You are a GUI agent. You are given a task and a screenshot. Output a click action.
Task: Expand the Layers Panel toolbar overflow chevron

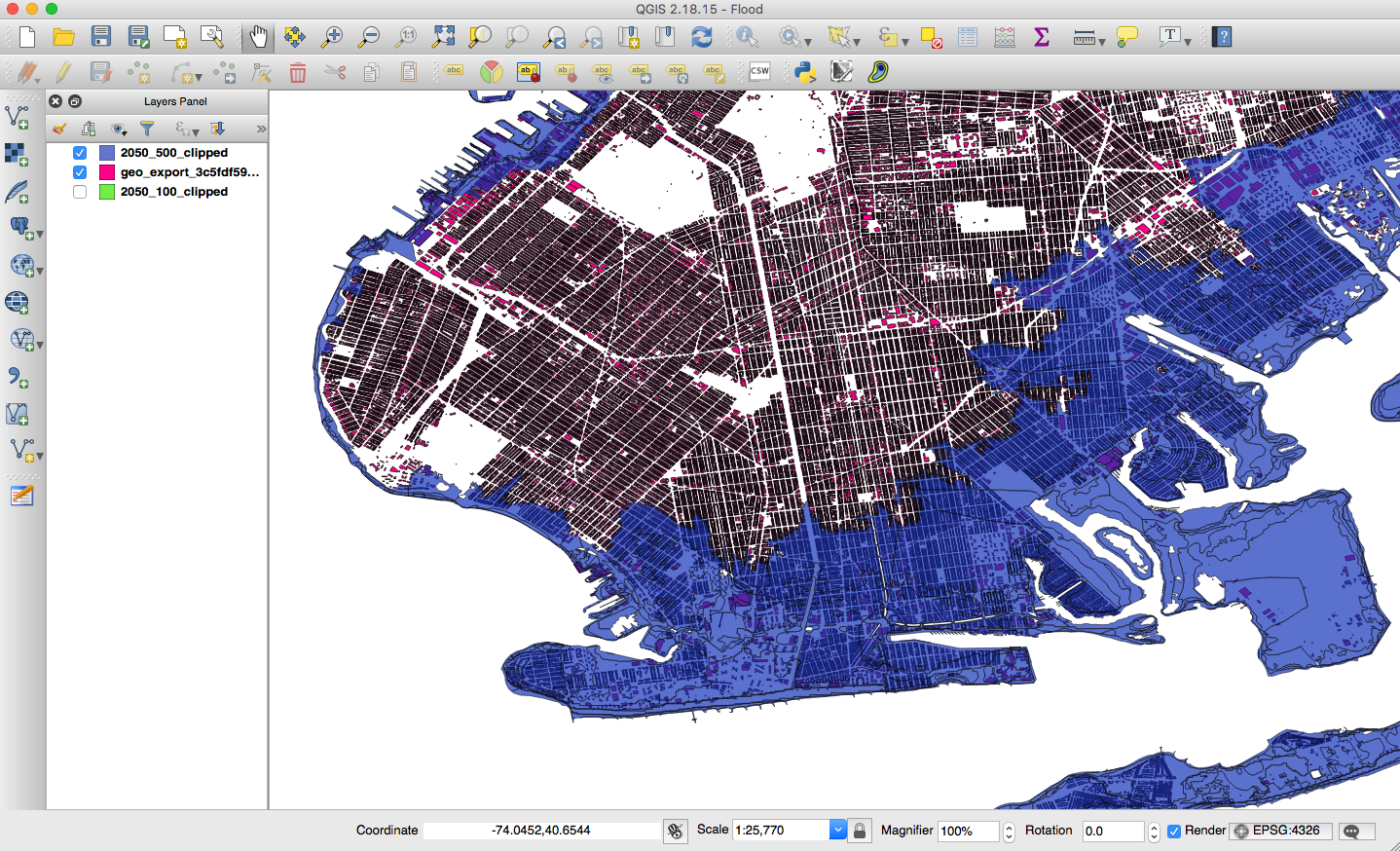pos(261,129)
